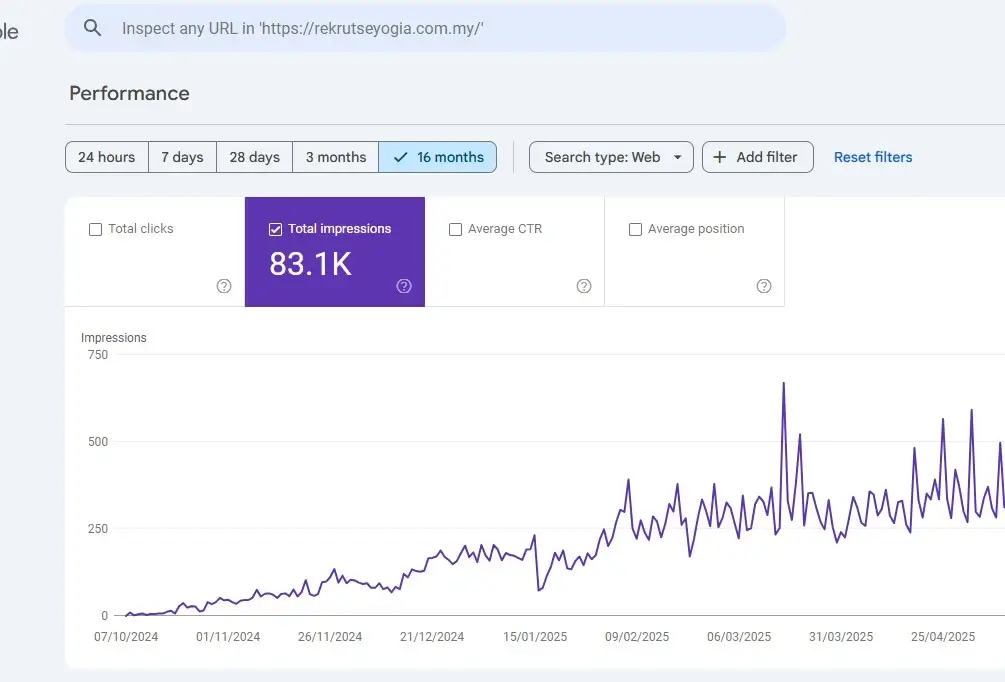Viewport: 1005px width, 682px height.
Task: Open help icon on Total clicks card
Action: tap(224, 286)
